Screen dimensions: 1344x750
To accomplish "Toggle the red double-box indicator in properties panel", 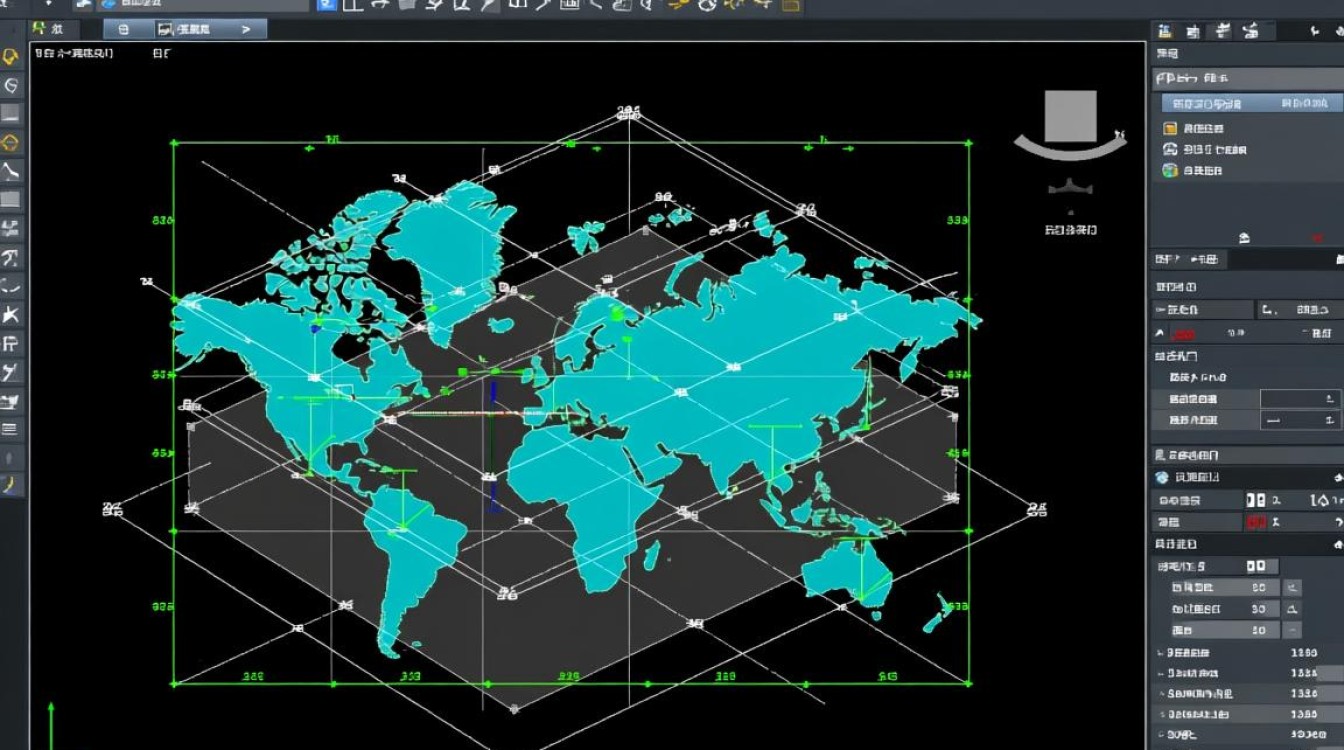I will click(1256, 522).
